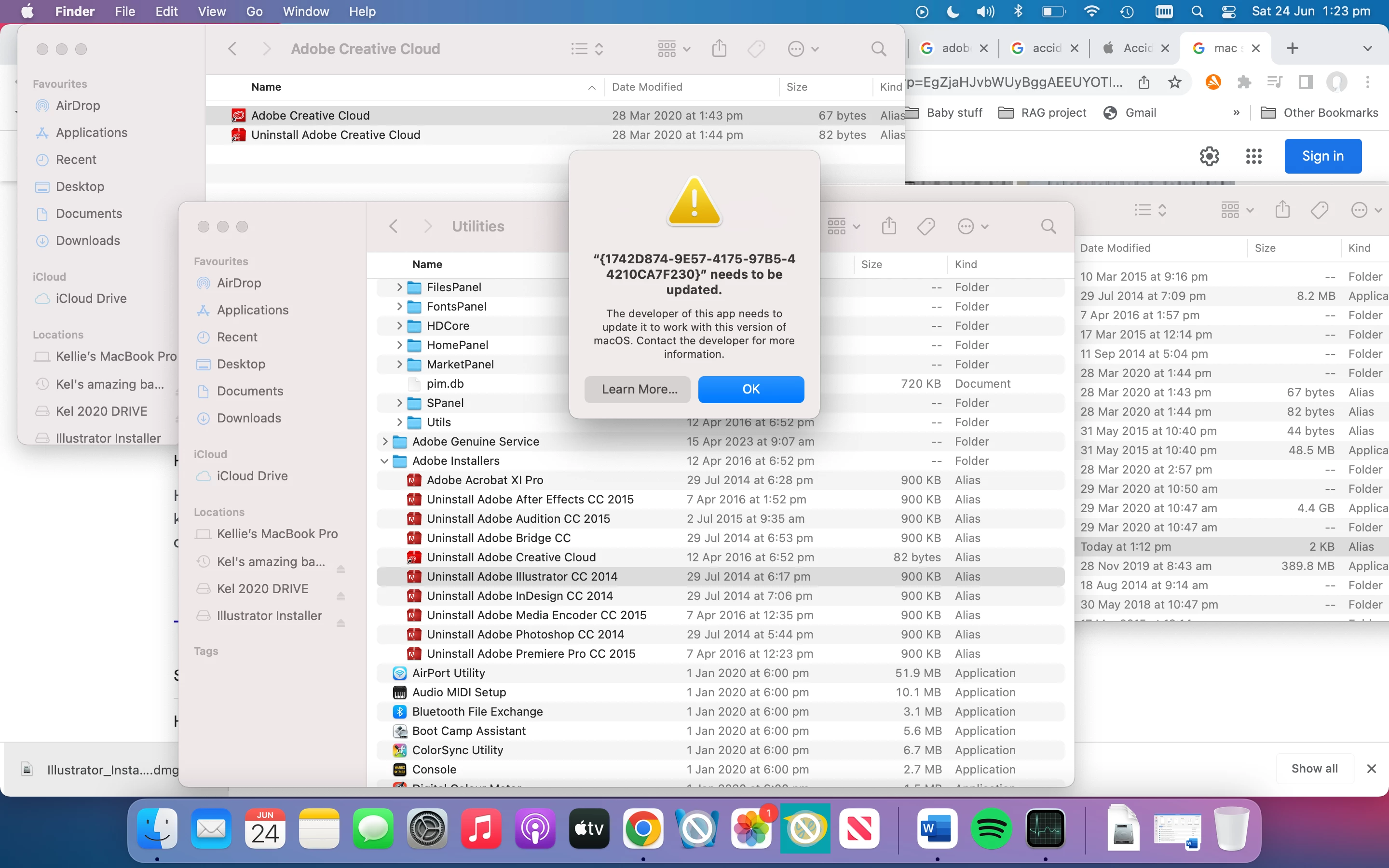Bookmark this page with the star icon
Image resolution: width=1389 pixels, height=868 pixels.
(1174, 82)
